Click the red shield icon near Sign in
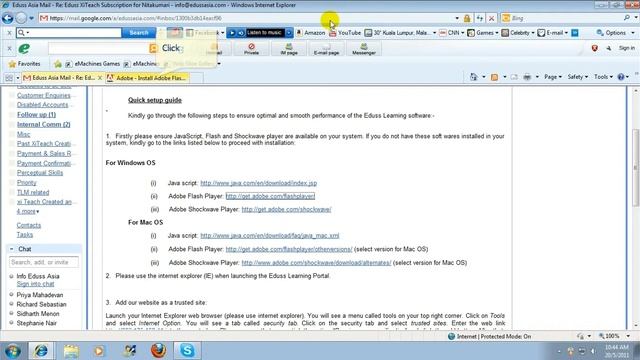This screenshot has width=640, height=360. click(595, 48)
